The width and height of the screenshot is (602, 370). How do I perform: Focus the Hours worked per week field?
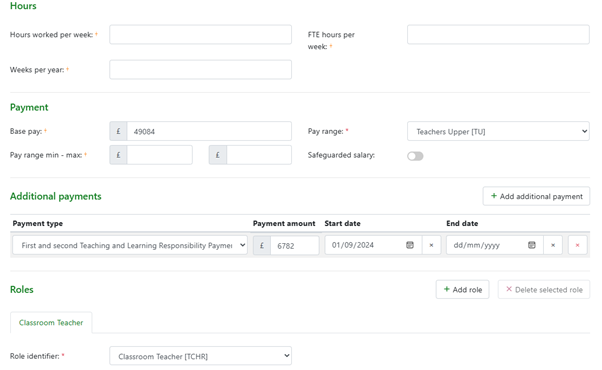tap(200, 35)
